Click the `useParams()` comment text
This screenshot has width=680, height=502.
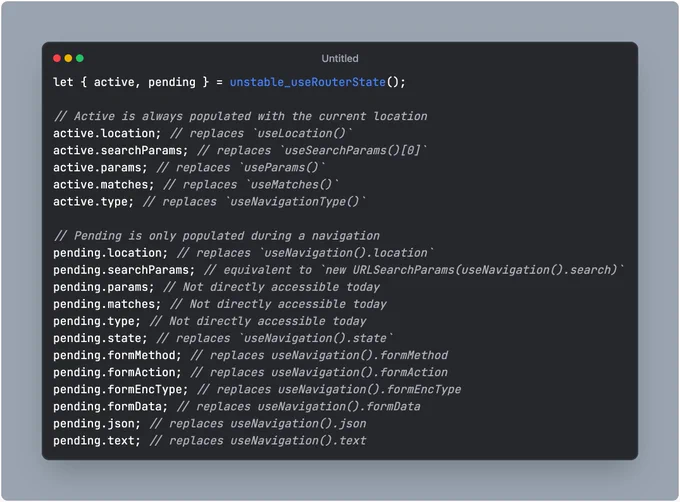coord(284,167)
